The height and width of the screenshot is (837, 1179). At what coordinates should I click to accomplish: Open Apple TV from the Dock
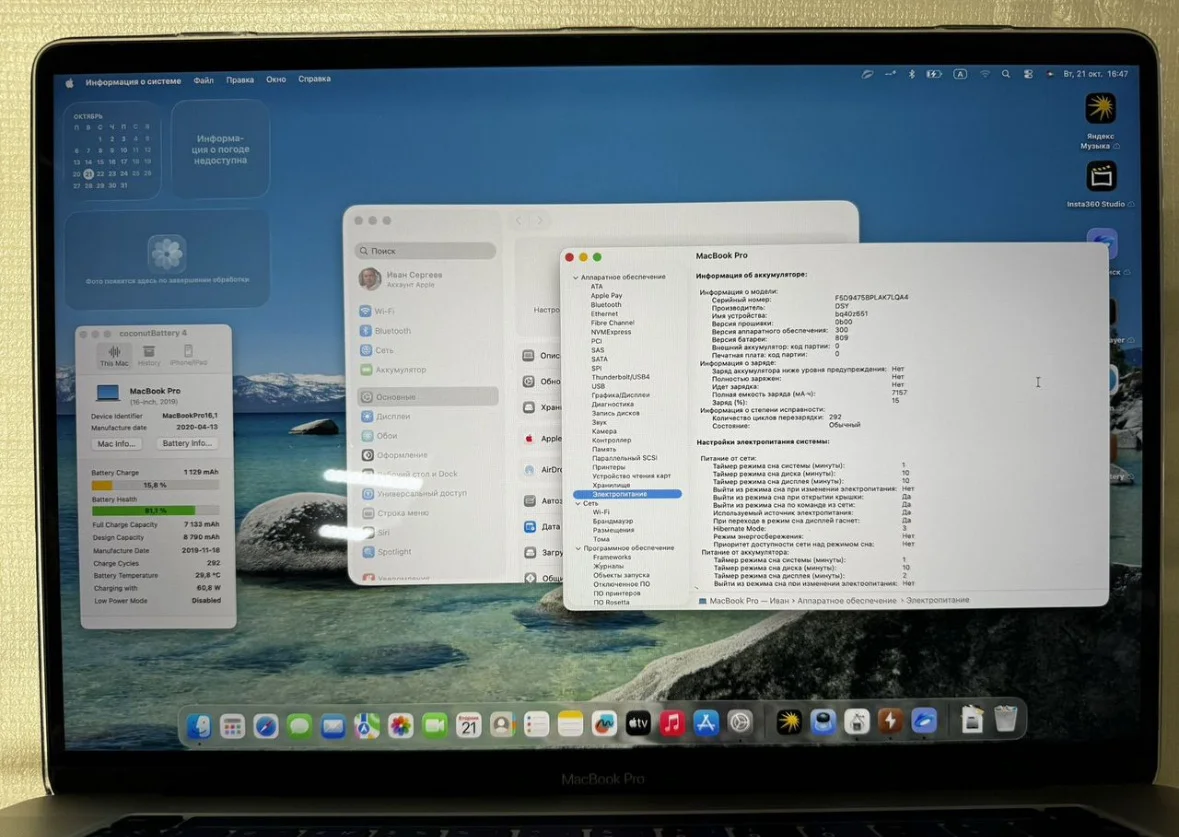638,724
